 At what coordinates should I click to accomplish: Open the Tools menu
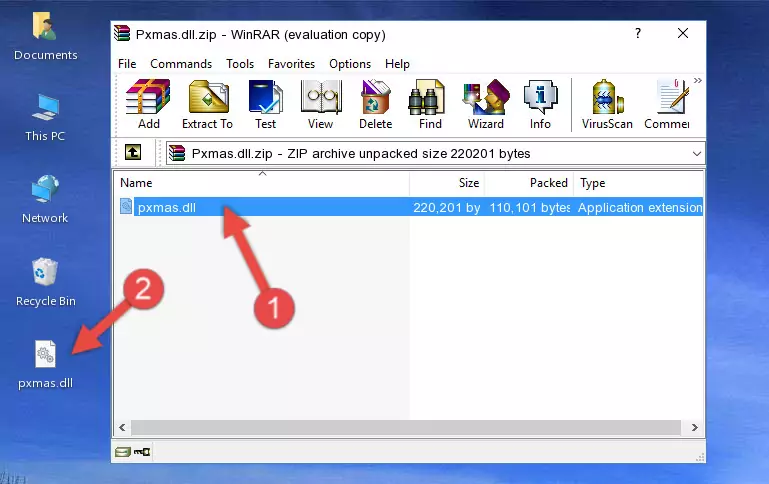point(240,64)
